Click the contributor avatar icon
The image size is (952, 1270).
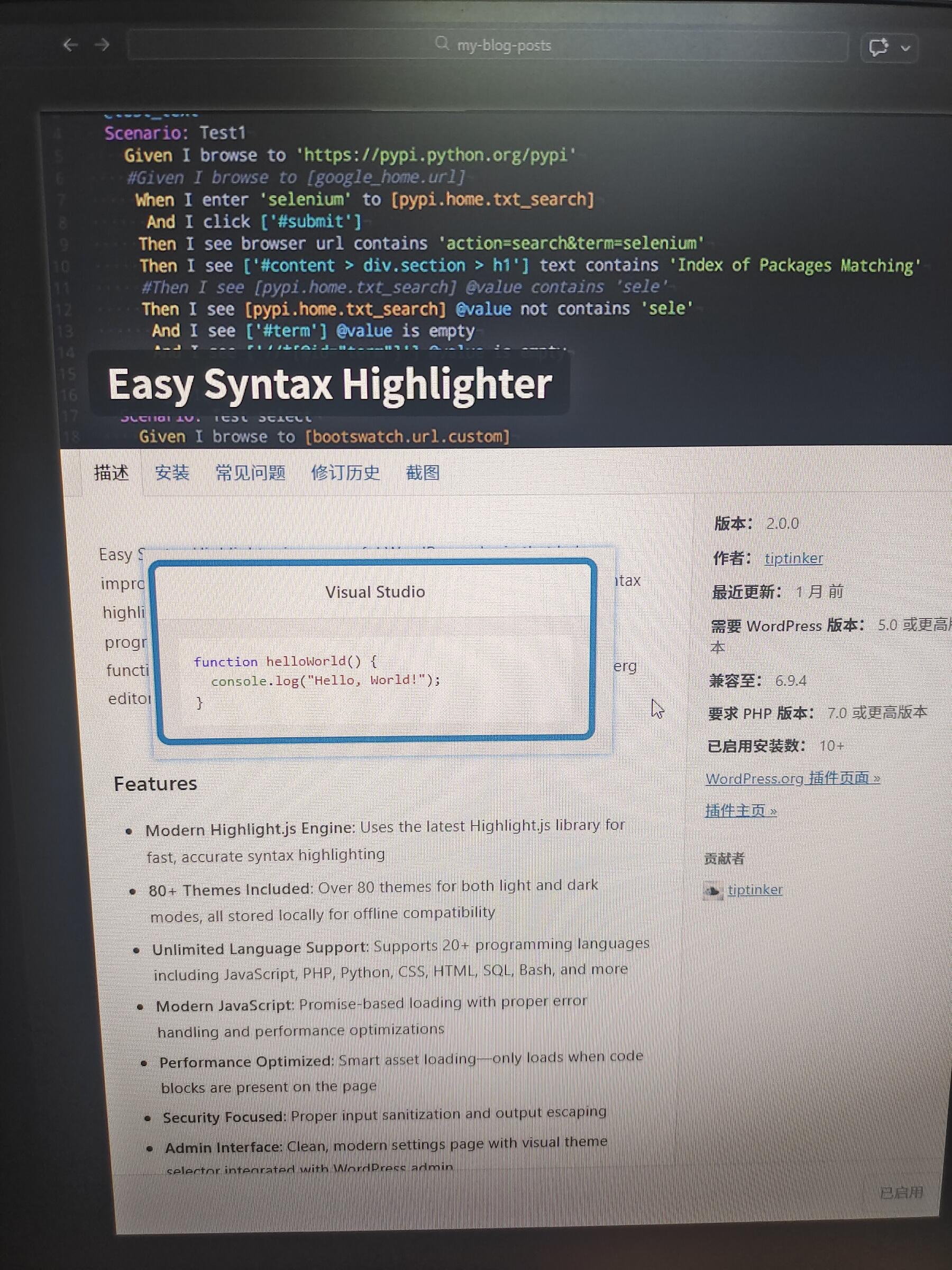pos(712,891)
